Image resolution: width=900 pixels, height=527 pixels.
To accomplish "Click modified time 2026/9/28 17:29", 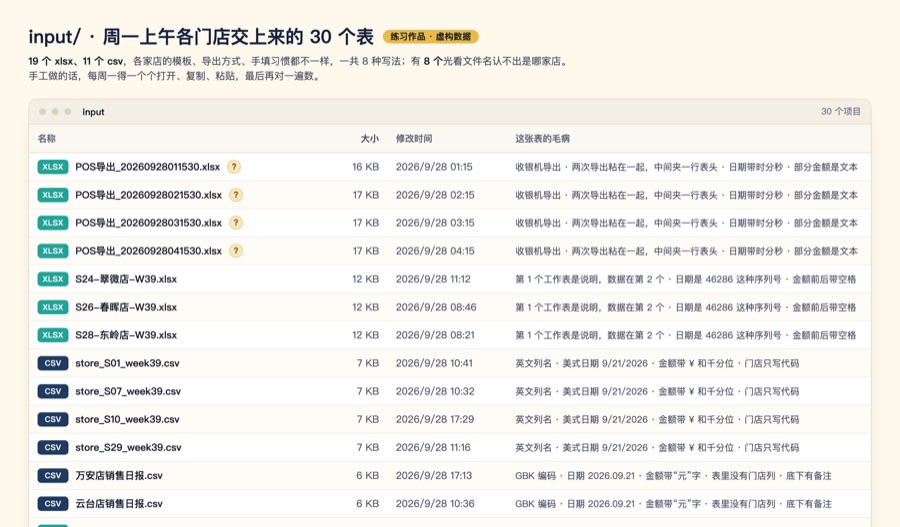I will coord(435,420).
